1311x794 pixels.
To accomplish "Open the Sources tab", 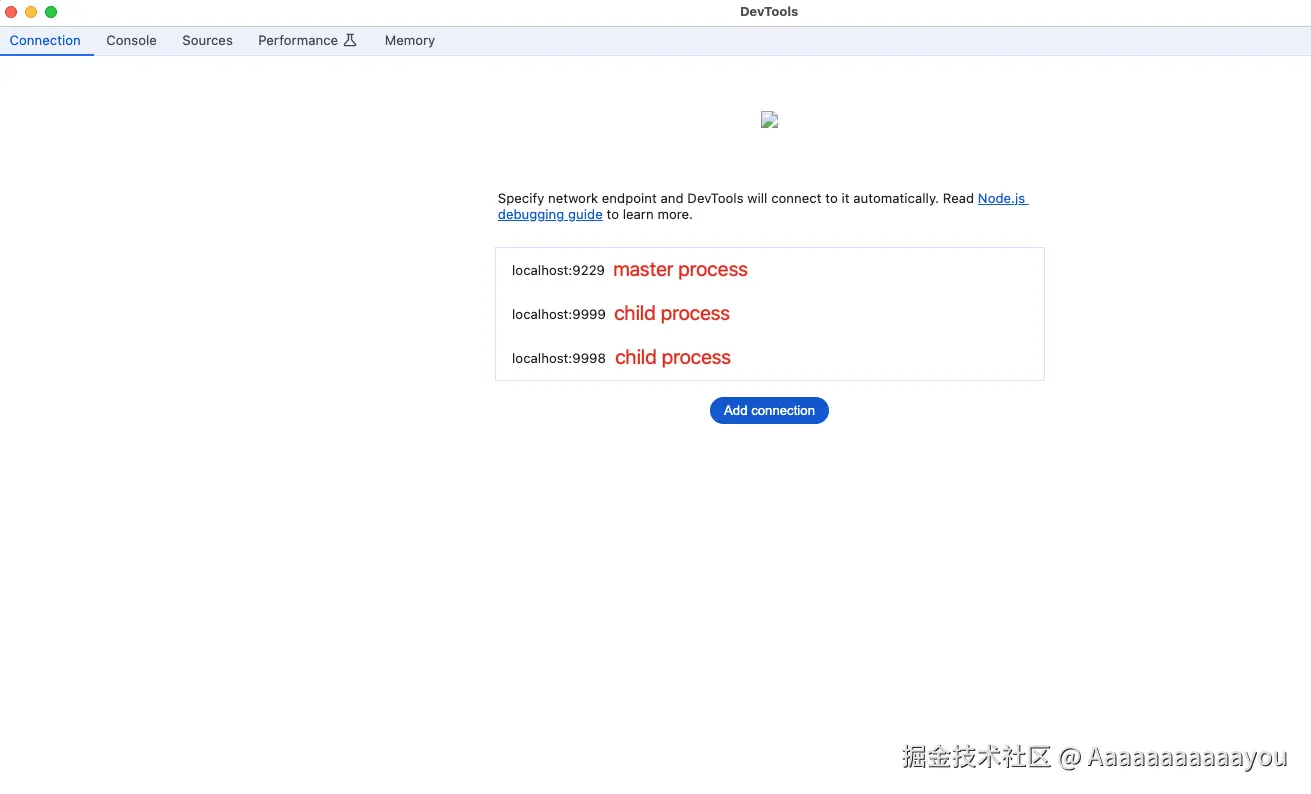I will point(207,41).
